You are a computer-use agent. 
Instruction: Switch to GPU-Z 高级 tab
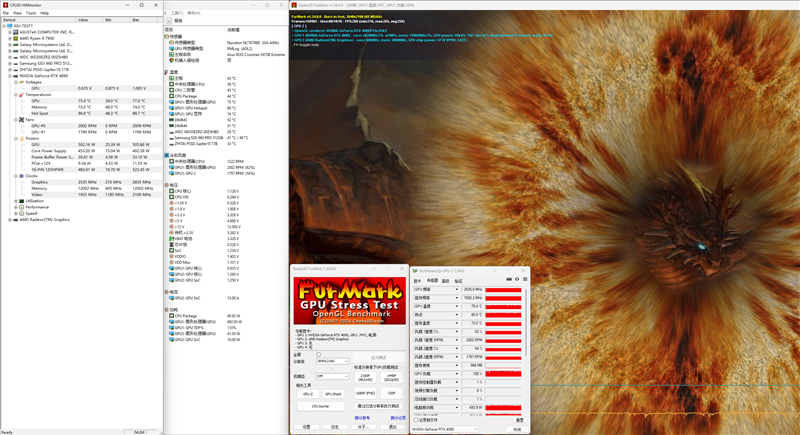pyautogui.click(x=445, y=281)
